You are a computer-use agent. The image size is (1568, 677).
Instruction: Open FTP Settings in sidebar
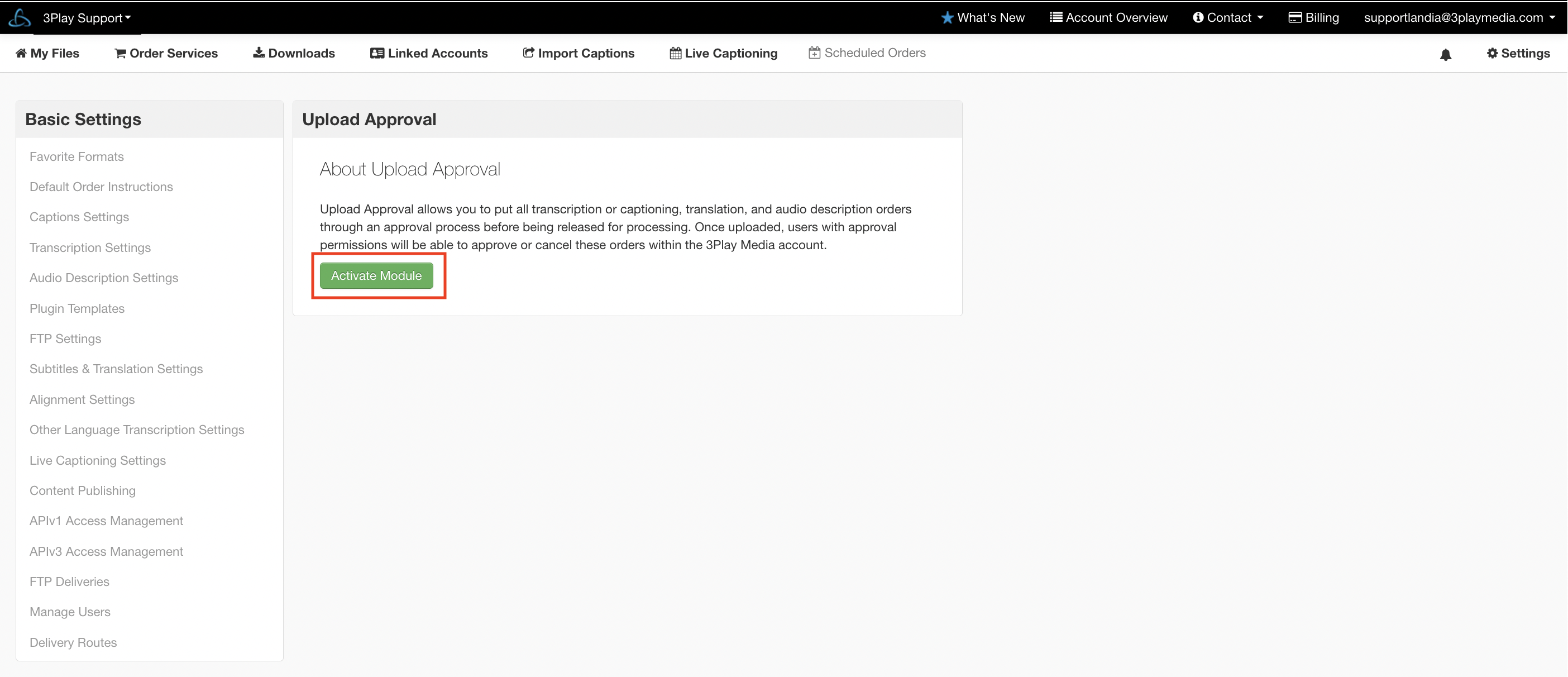click(x=65, y=338)
